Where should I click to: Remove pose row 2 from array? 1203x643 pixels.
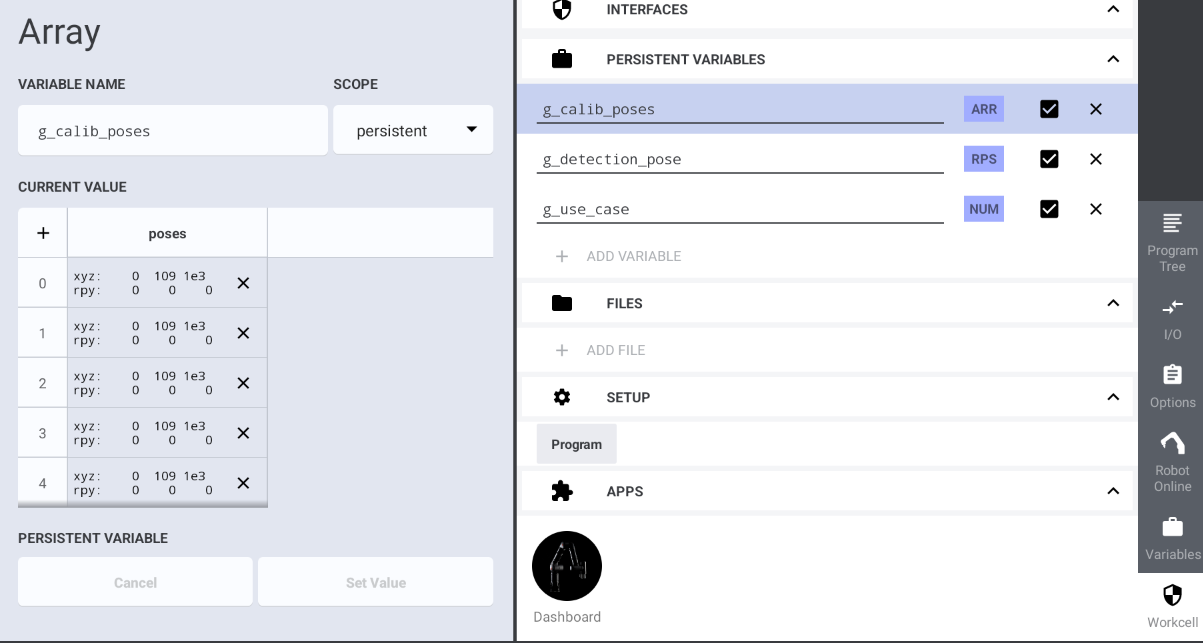click(243, 383)
